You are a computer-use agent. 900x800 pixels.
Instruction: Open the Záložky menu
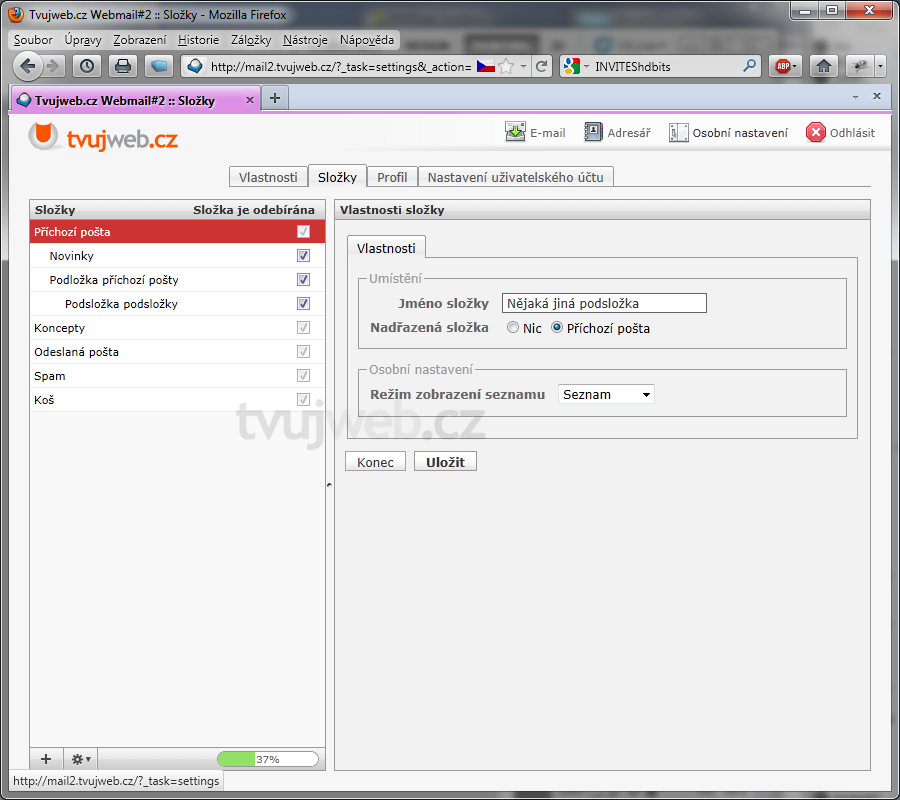click(x=250, y=40)
